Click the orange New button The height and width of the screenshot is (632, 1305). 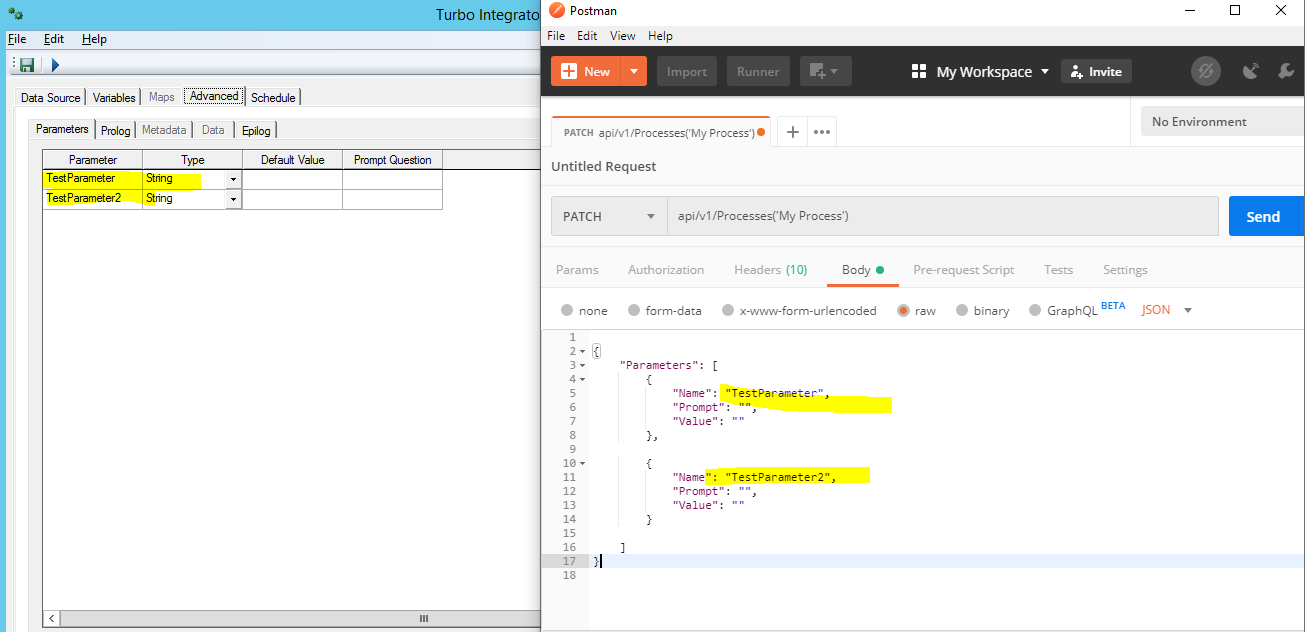pos(586,71)
